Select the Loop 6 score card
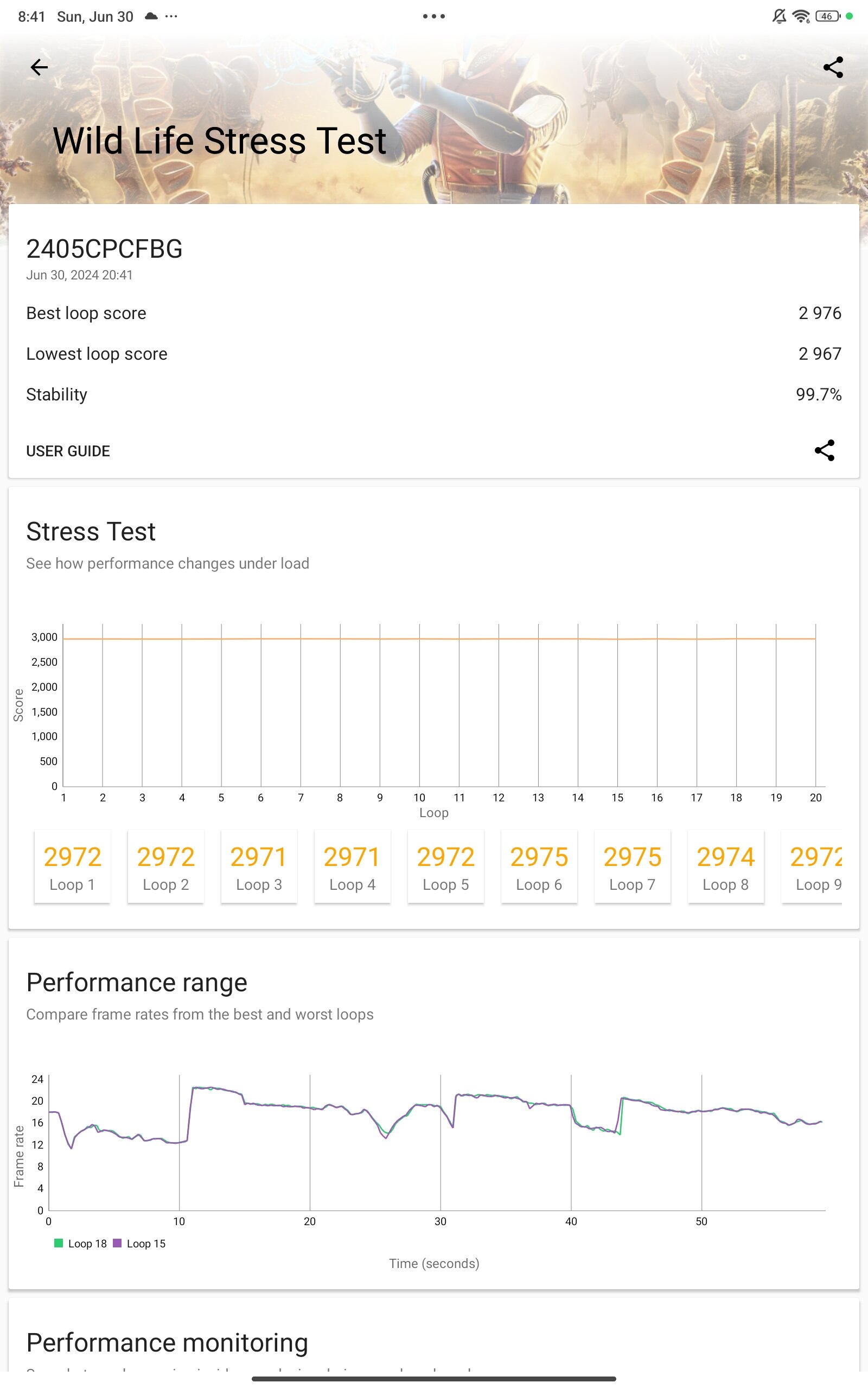 click(x=539, y=866)
